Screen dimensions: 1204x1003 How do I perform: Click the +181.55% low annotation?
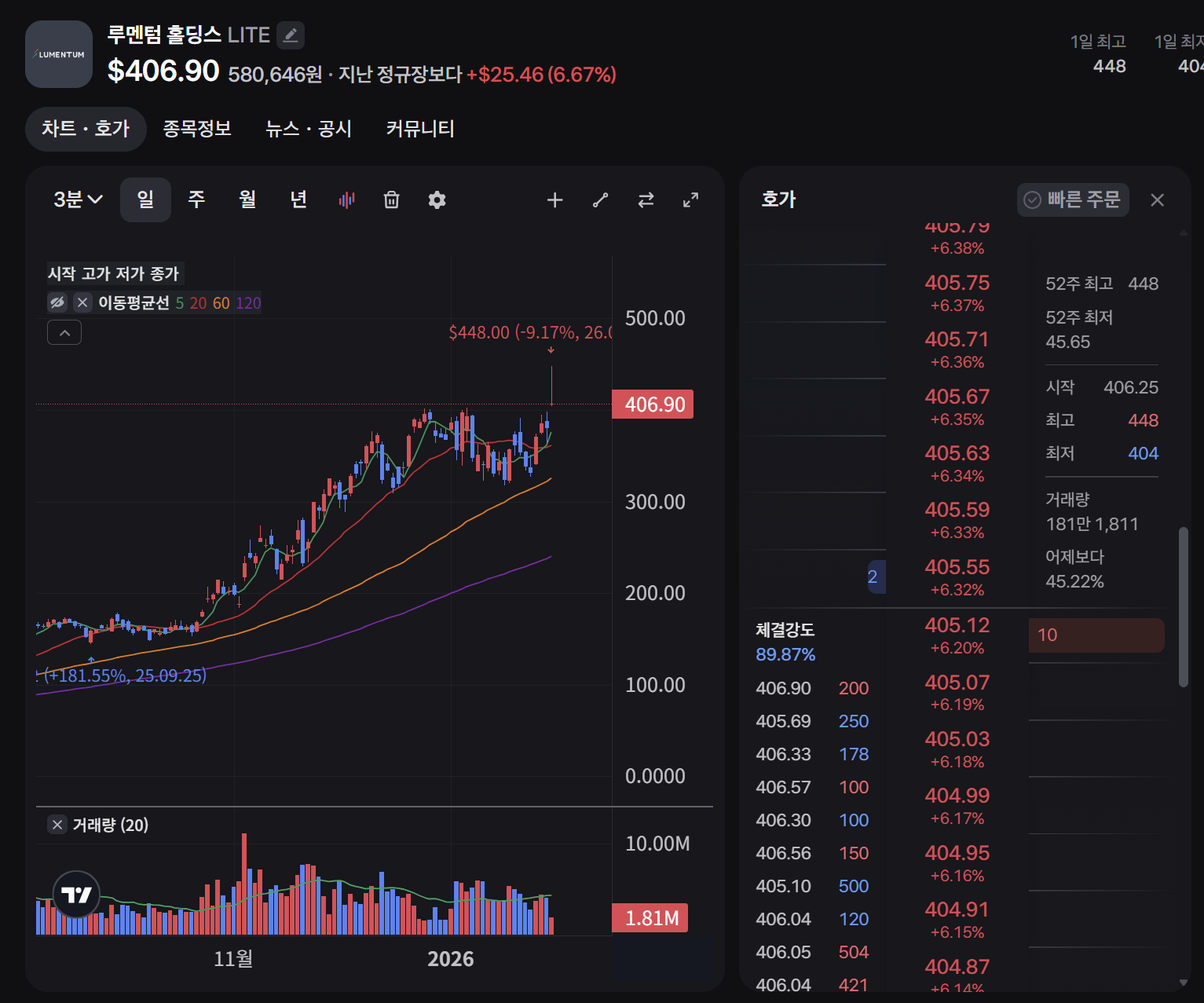click(123, 675)
